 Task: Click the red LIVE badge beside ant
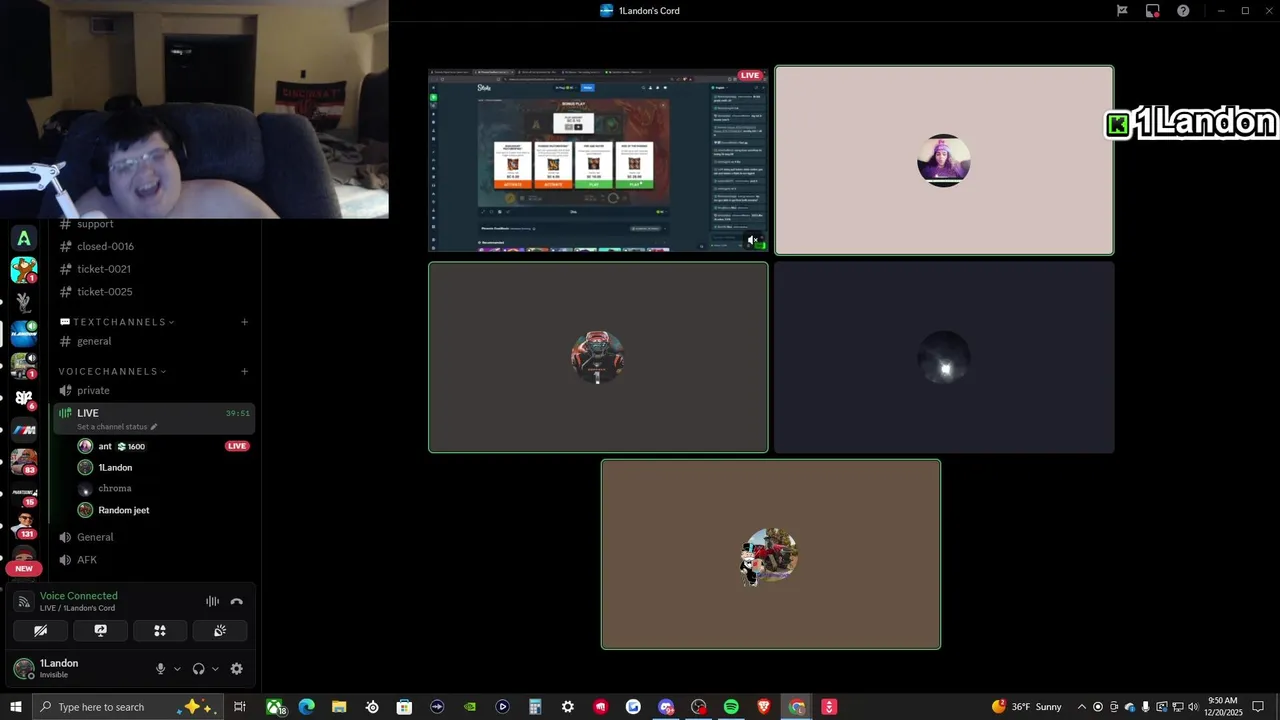point(237,446)
